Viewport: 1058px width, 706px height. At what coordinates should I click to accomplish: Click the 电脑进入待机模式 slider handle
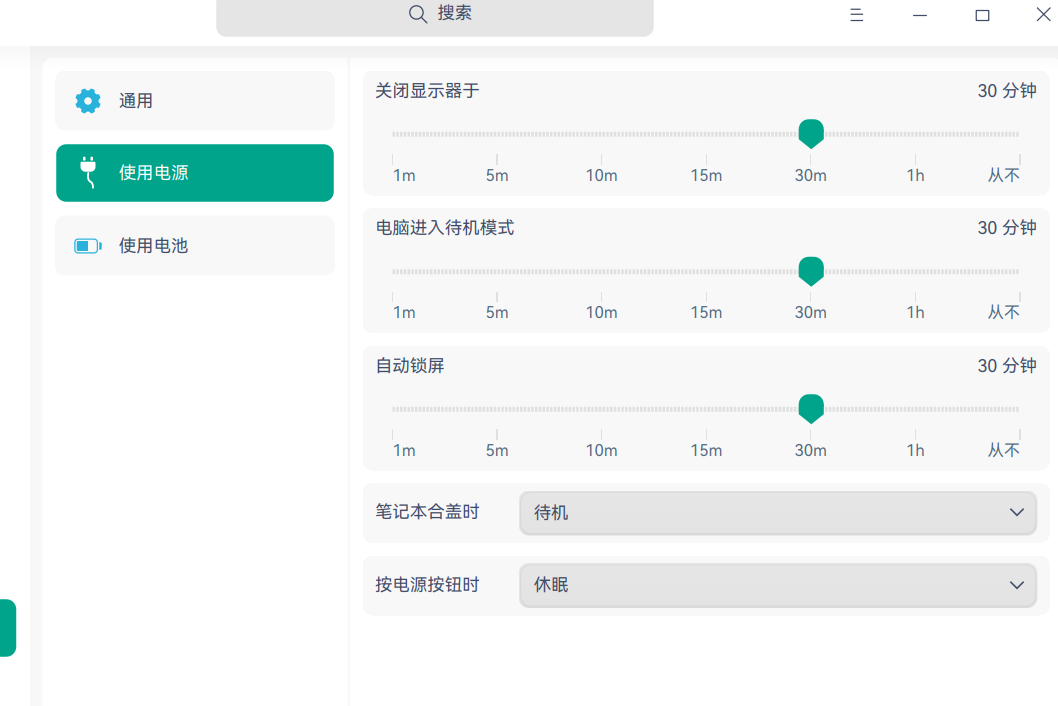click(x=811, y=271)
